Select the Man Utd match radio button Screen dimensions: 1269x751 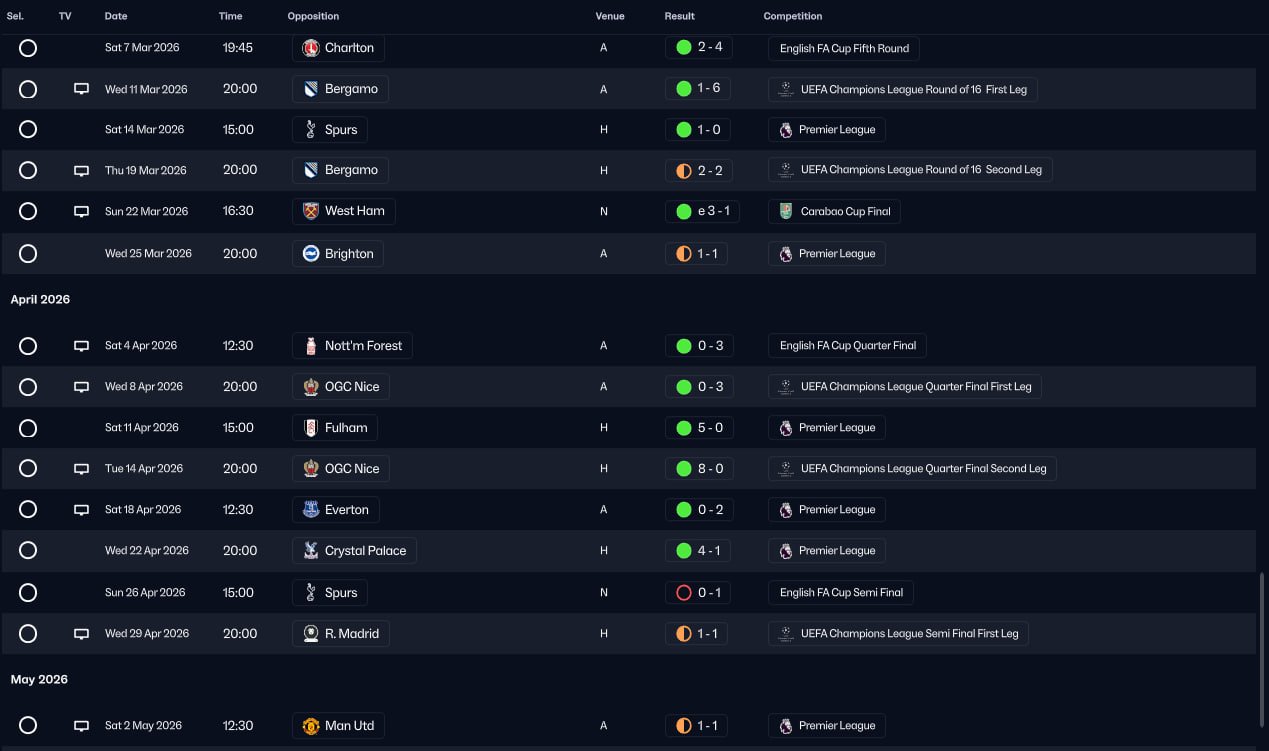coord(28,726)
